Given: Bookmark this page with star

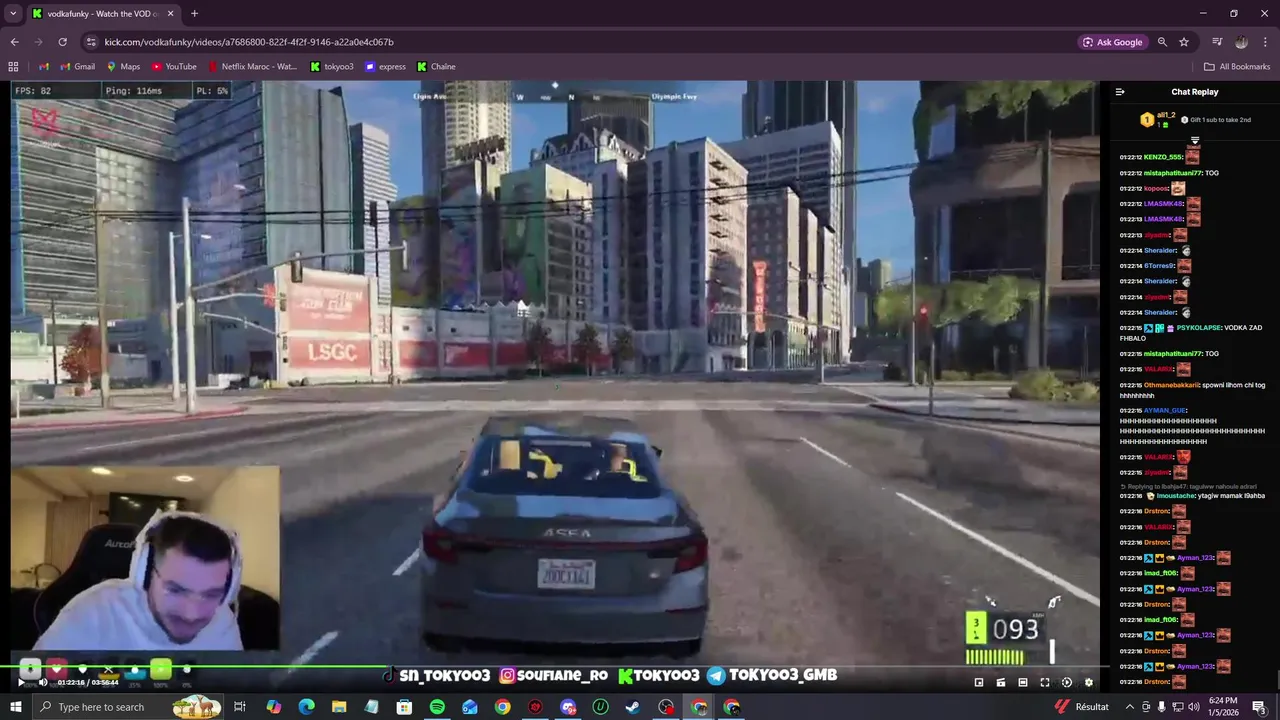Looking at the screenshot, I should click(1184, 42).
